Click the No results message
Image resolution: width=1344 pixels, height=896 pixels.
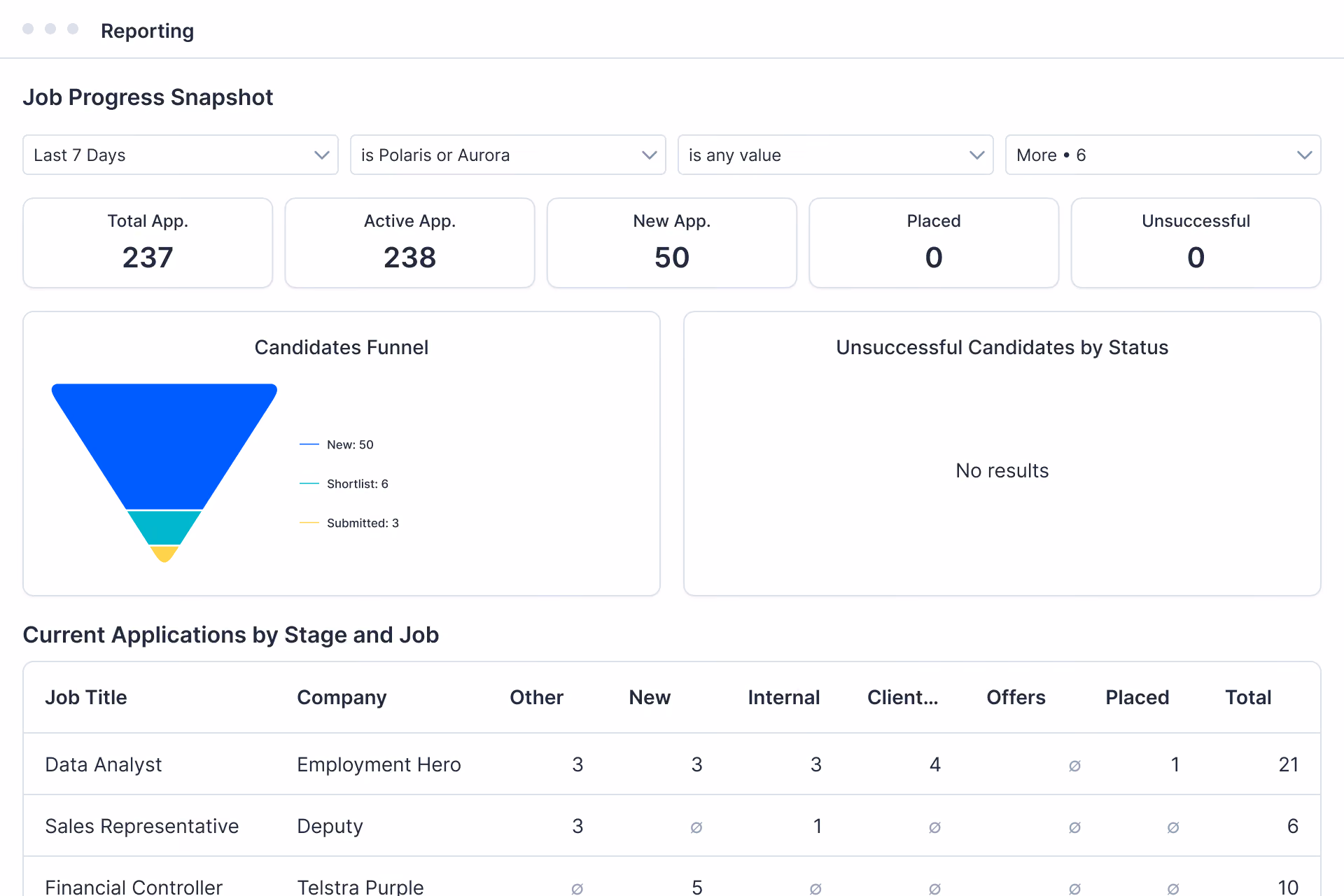(1002, 470)
